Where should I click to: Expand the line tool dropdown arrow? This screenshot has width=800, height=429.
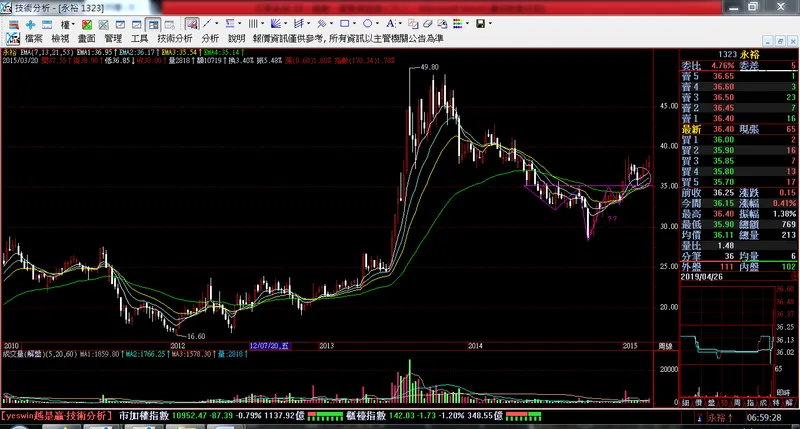pos(217,23)
